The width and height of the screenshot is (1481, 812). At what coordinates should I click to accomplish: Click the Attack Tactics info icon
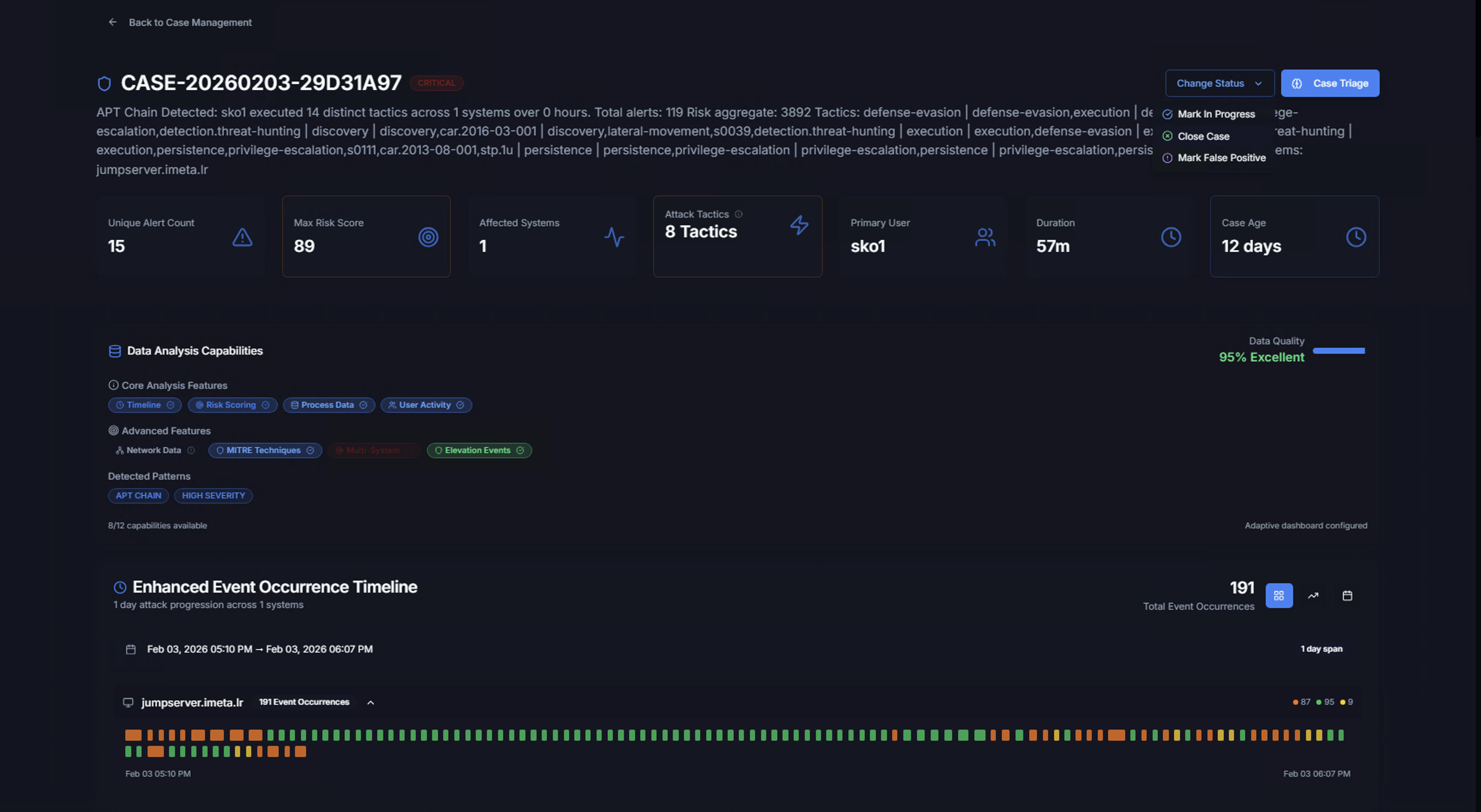pyautogui.click(x=739, y=215)
